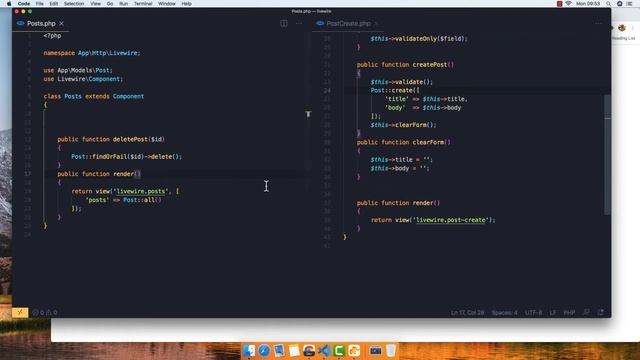Click the class Posts extends Component line
Viewport: 640px width, 360px height.
(x=93, y=96)
